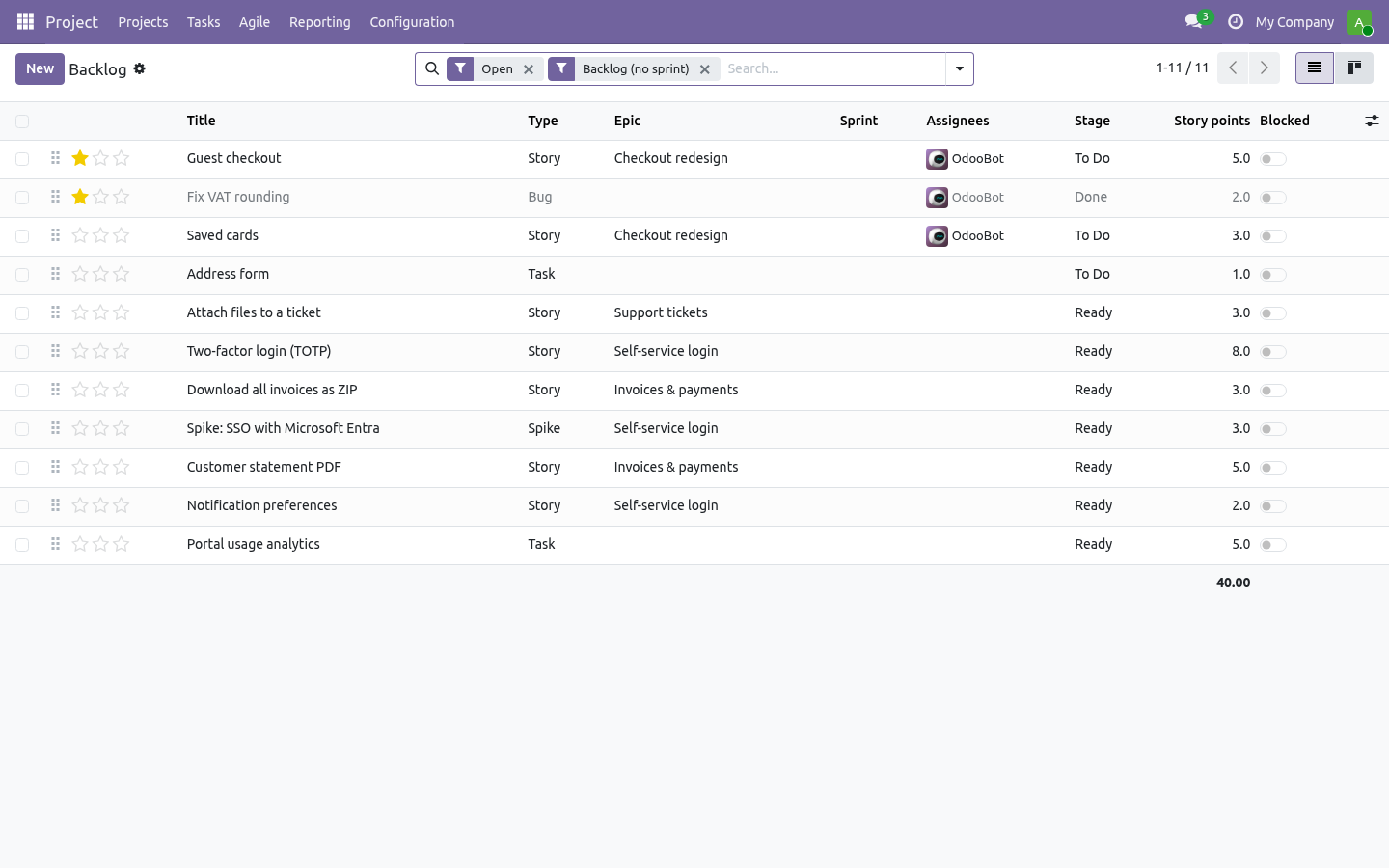This screenshot has height=868, width=1389.
Task: Toggle Blocked for Attach files to a ticket
Action: coord(1273,313)
